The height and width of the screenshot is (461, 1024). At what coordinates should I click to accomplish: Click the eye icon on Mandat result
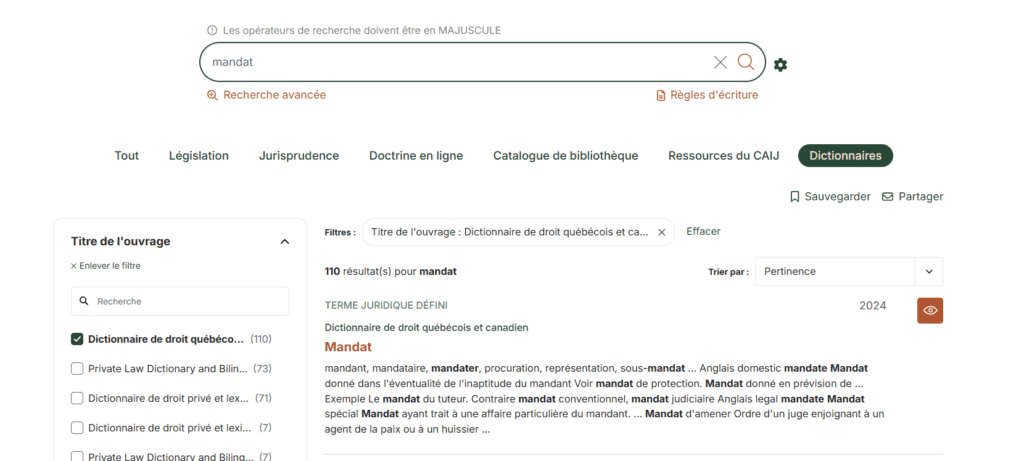[x=930, y=310]
